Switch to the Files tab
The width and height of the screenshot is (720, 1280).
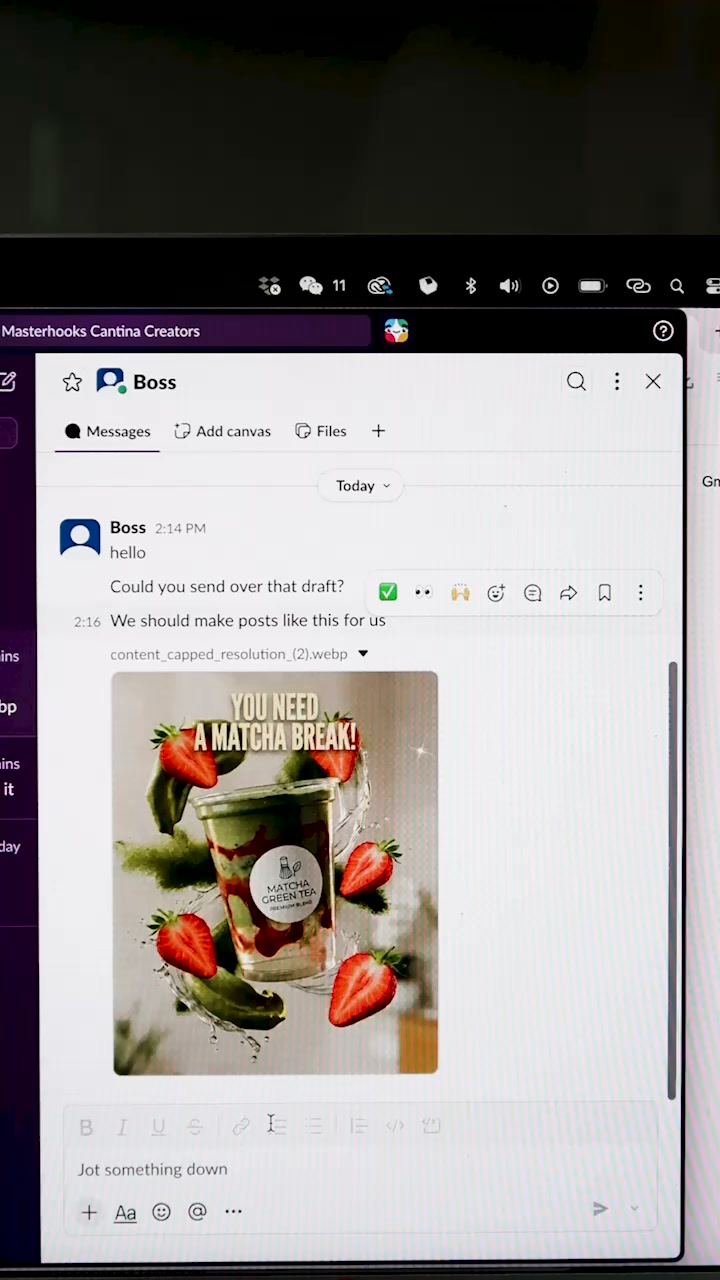click(x=320, y=431)
